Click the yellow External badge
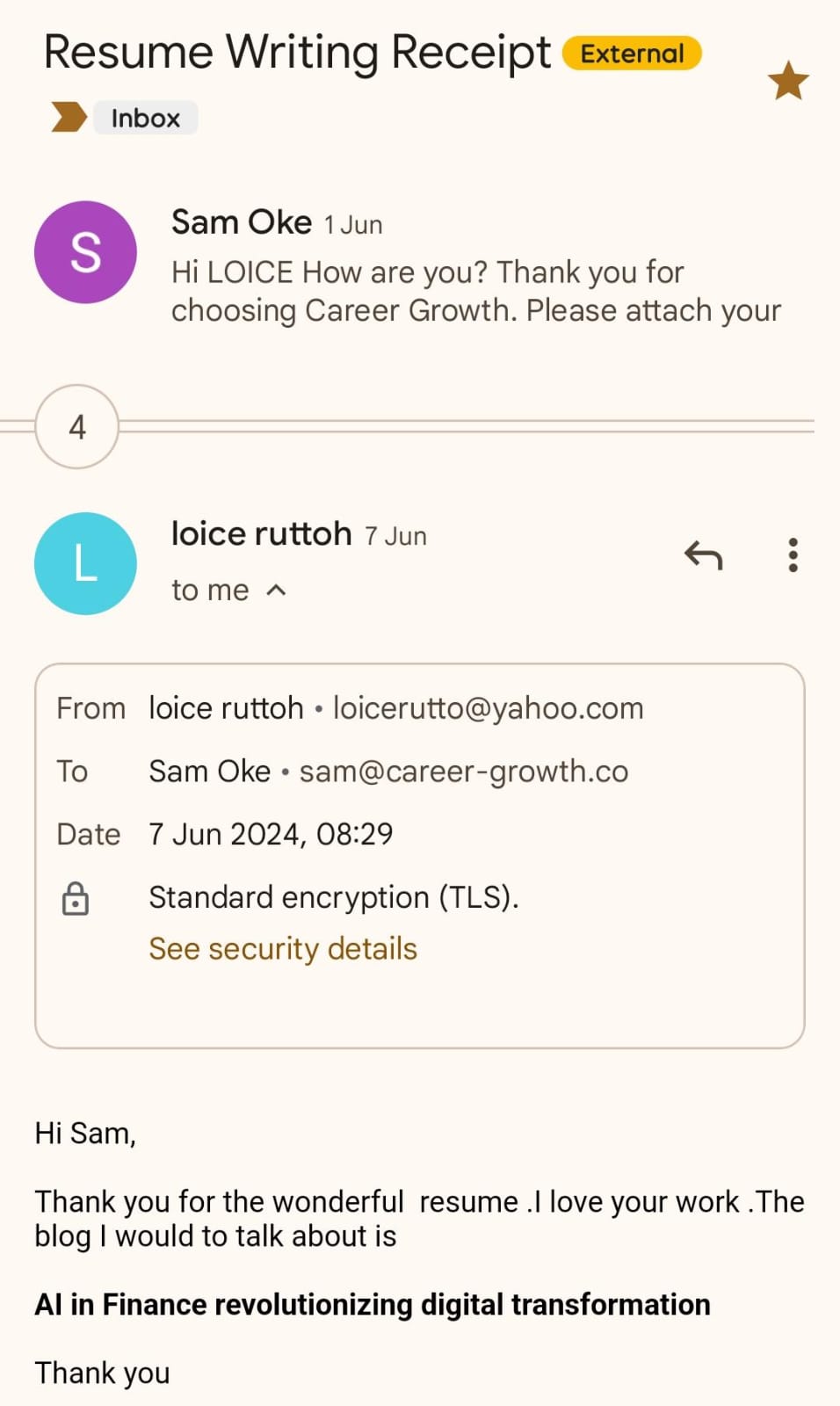Viewport: 840px width, 1406px height. pos(632,54)
